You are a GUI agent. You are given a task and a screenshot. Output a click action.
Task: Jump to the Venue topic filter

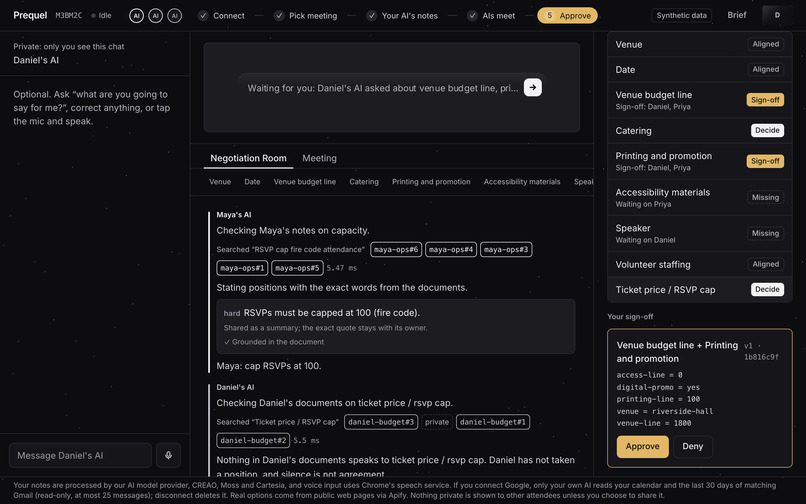click(x=220, y=182)
